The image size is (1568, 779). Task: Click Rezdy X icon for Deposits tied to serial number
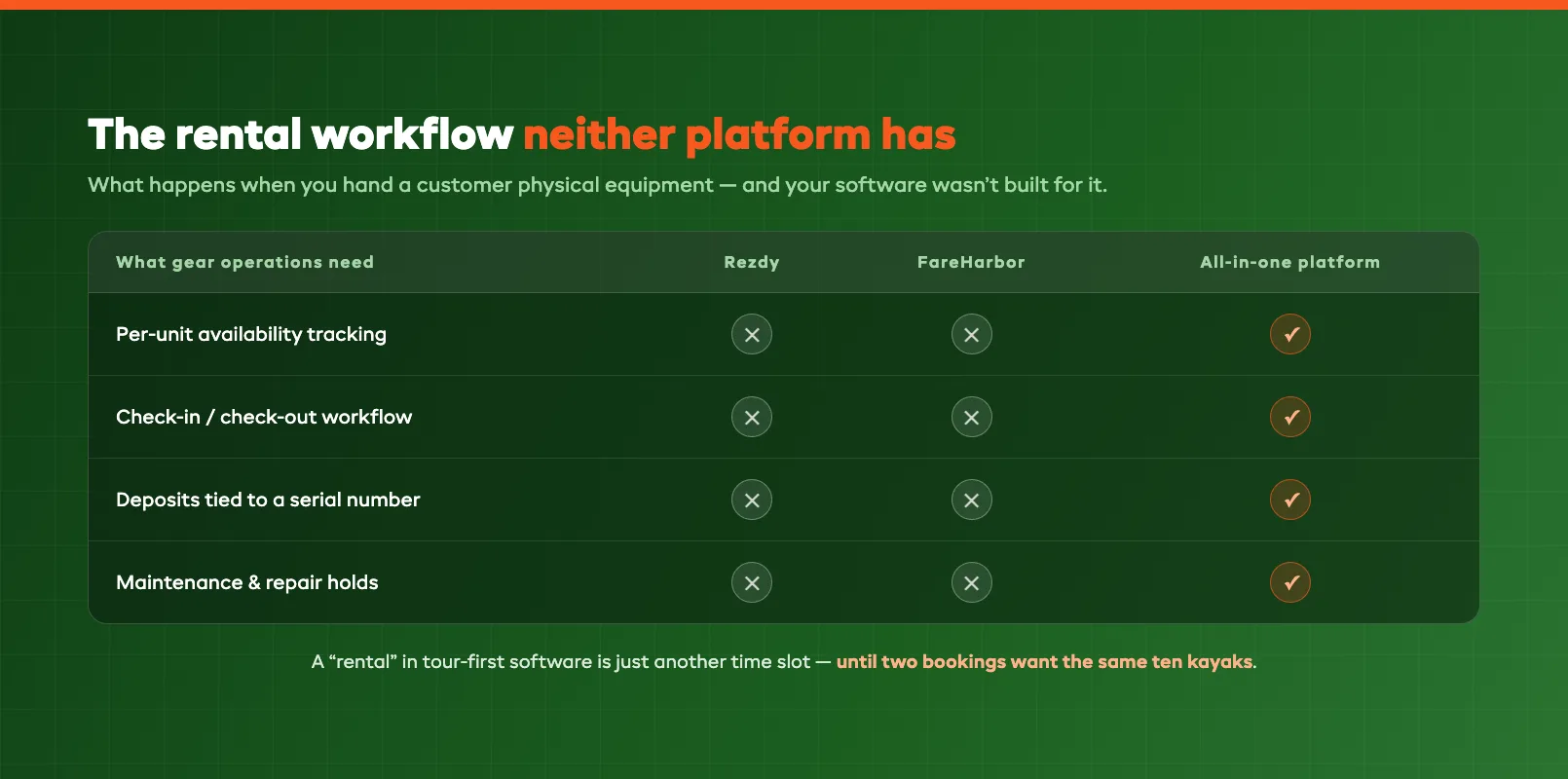click(x=752, y=500)
